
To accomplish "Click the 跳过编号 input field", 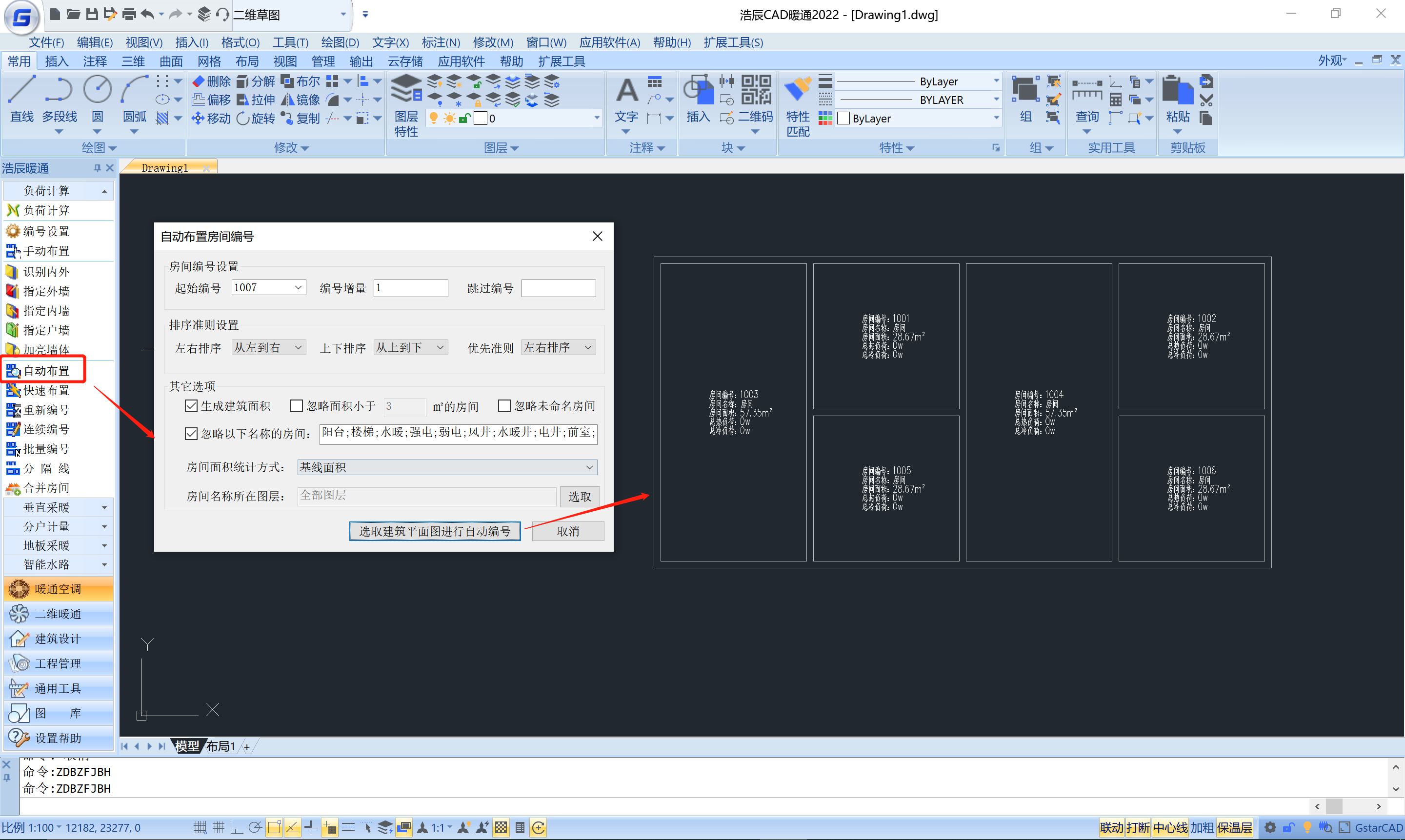I will tap(558, 288).
